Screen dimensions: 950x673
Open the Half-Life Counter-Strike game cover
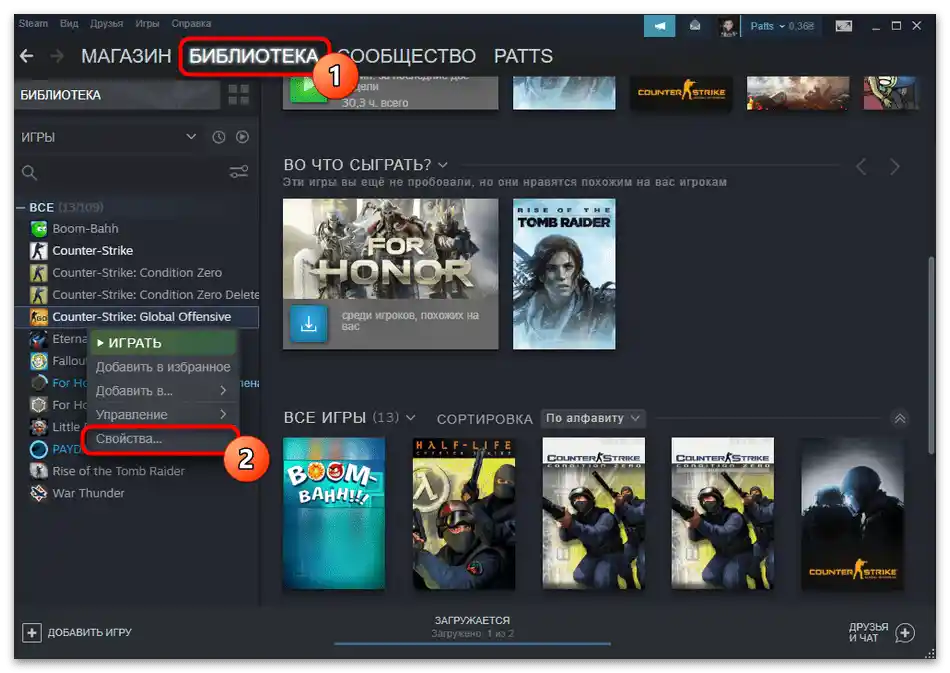(463, 513)
